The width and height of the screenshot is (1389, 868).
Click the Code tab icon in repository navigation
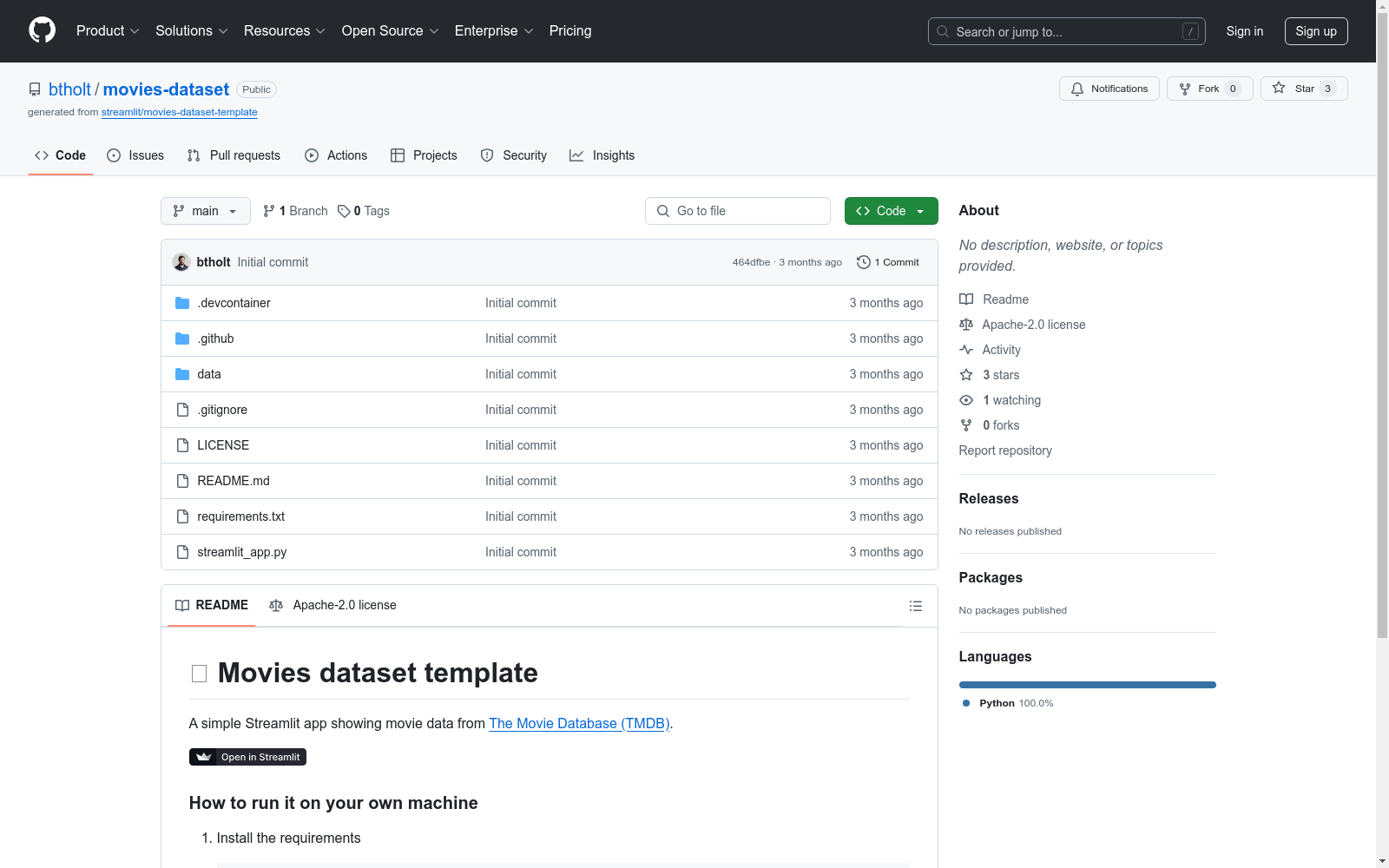42,155
